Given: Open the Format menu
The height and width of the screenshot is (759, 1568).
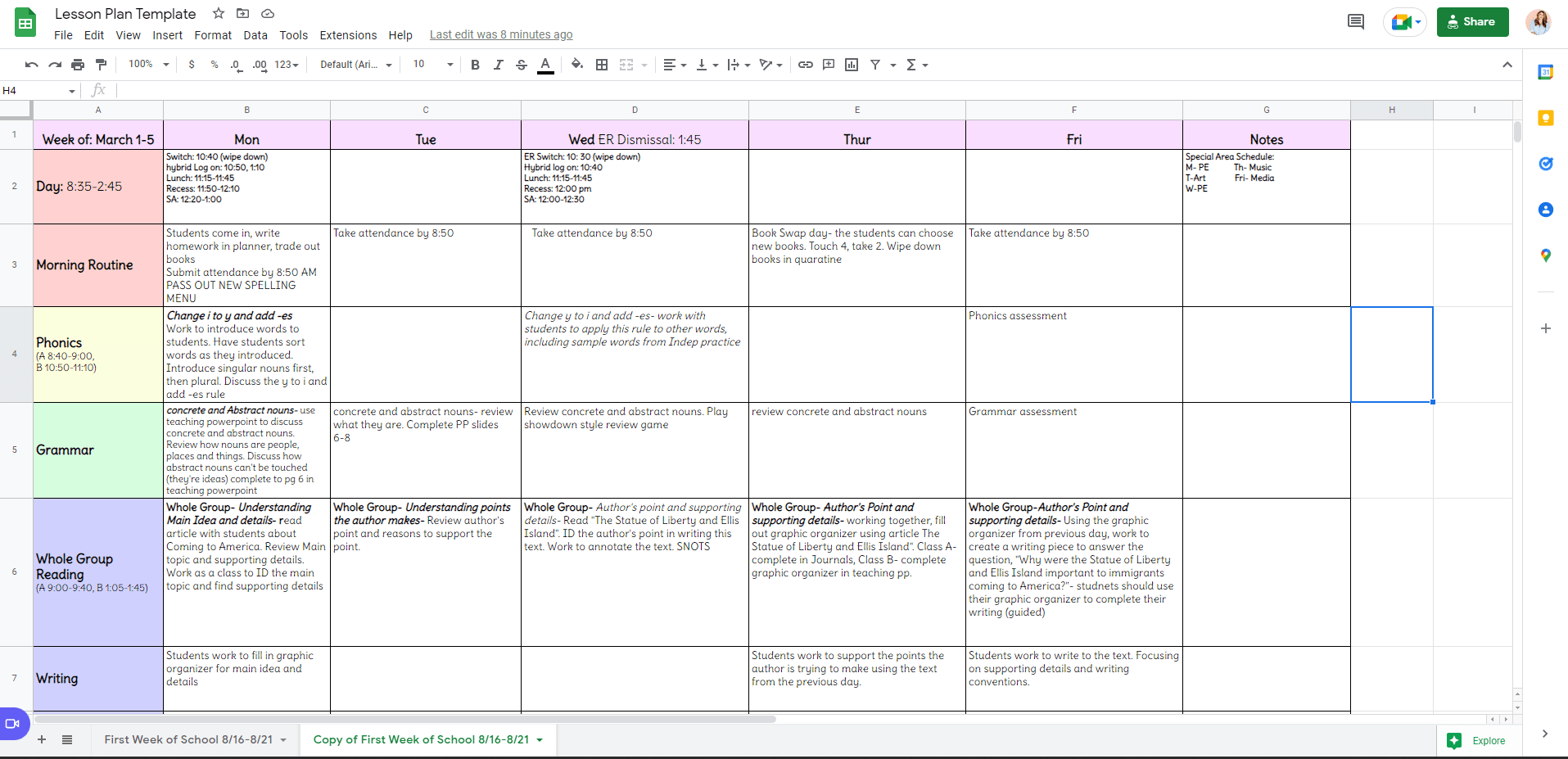Looking at the screenshot, I should 213,35.
